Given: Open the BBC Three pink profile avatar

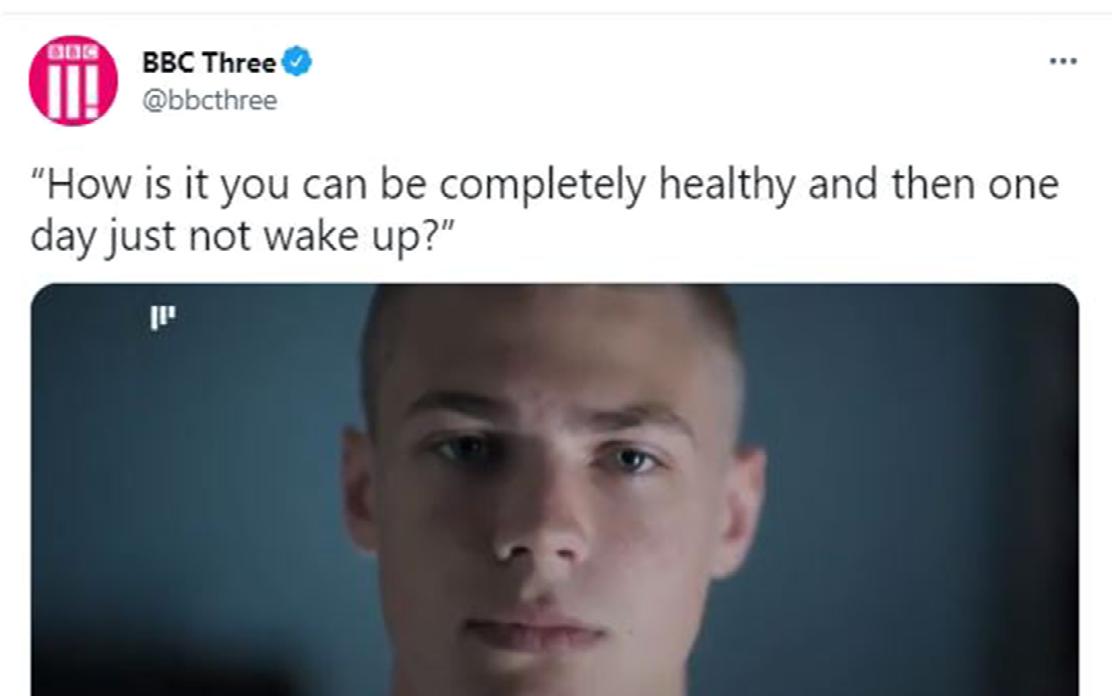Looking at the screenshot, I should pyautogui.click(x=73, y=80).
